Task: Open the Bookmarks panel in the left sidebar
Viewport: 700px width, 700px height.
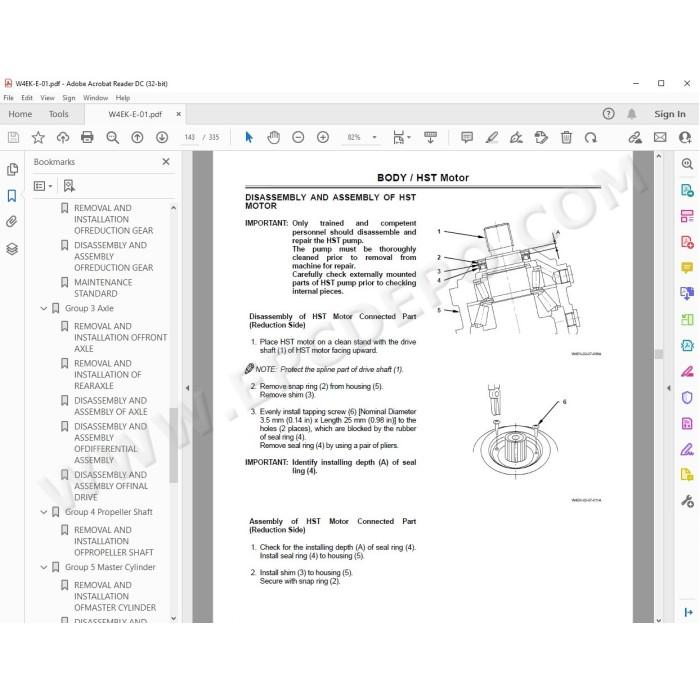Action: (12, 196)
